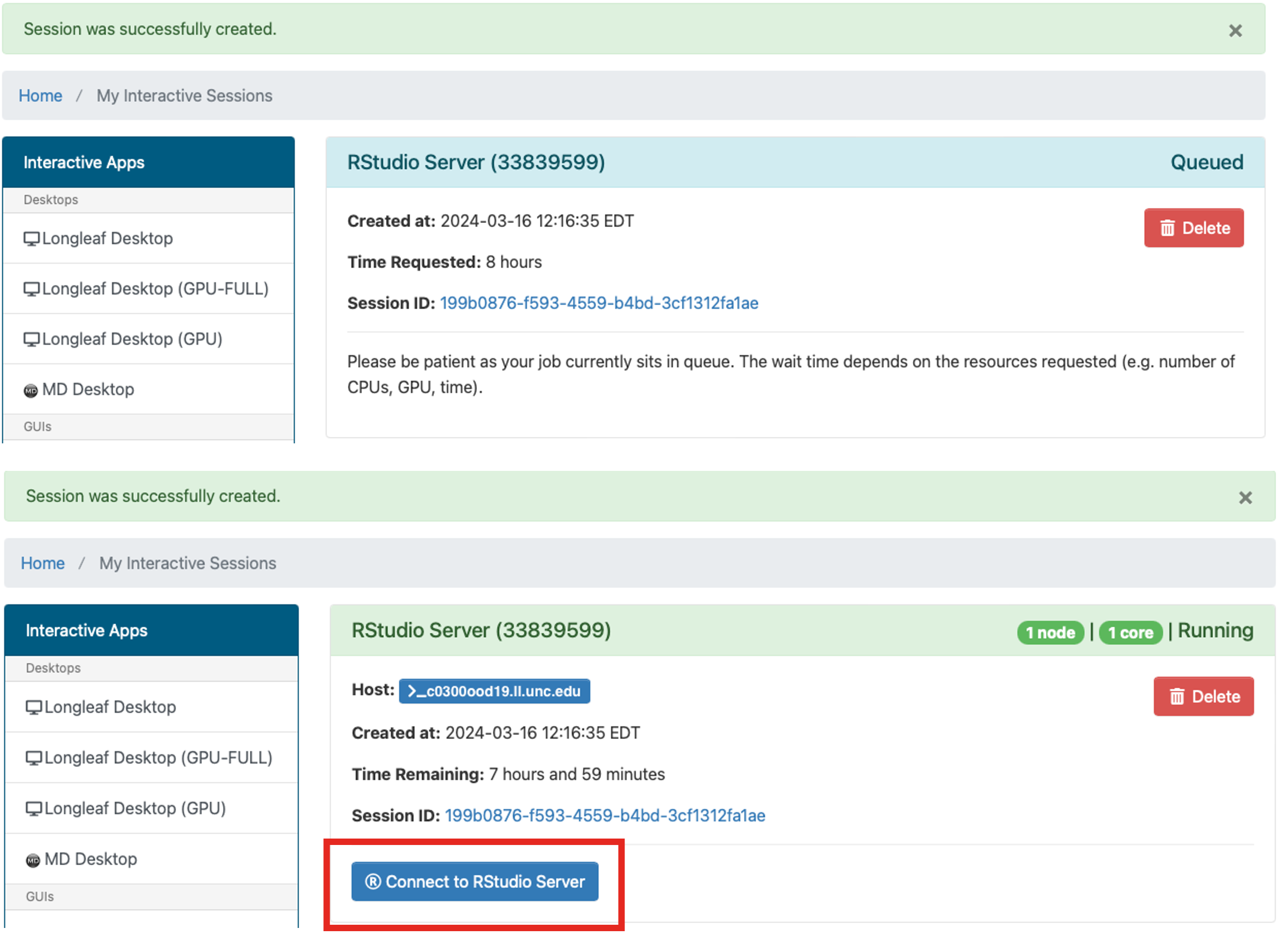Click the Interactive Apps header on the Running page
The image size is (1288, 933).
point(152,631)
